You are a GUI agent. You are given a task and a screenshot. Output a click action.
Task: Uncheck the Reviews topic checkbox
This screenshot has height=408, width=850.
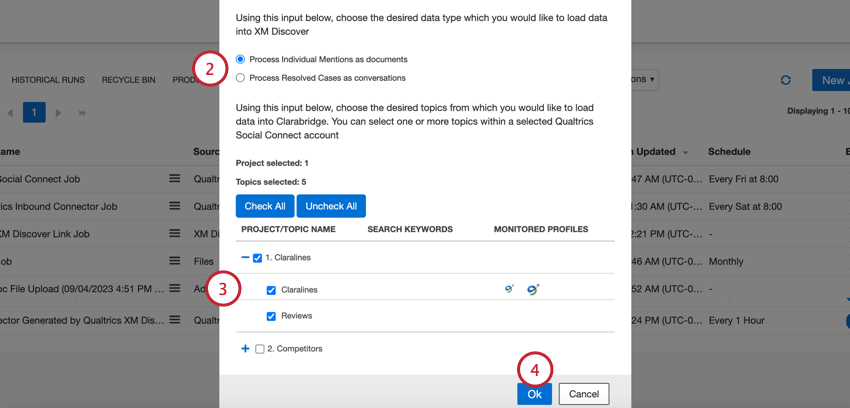(271, 316)
